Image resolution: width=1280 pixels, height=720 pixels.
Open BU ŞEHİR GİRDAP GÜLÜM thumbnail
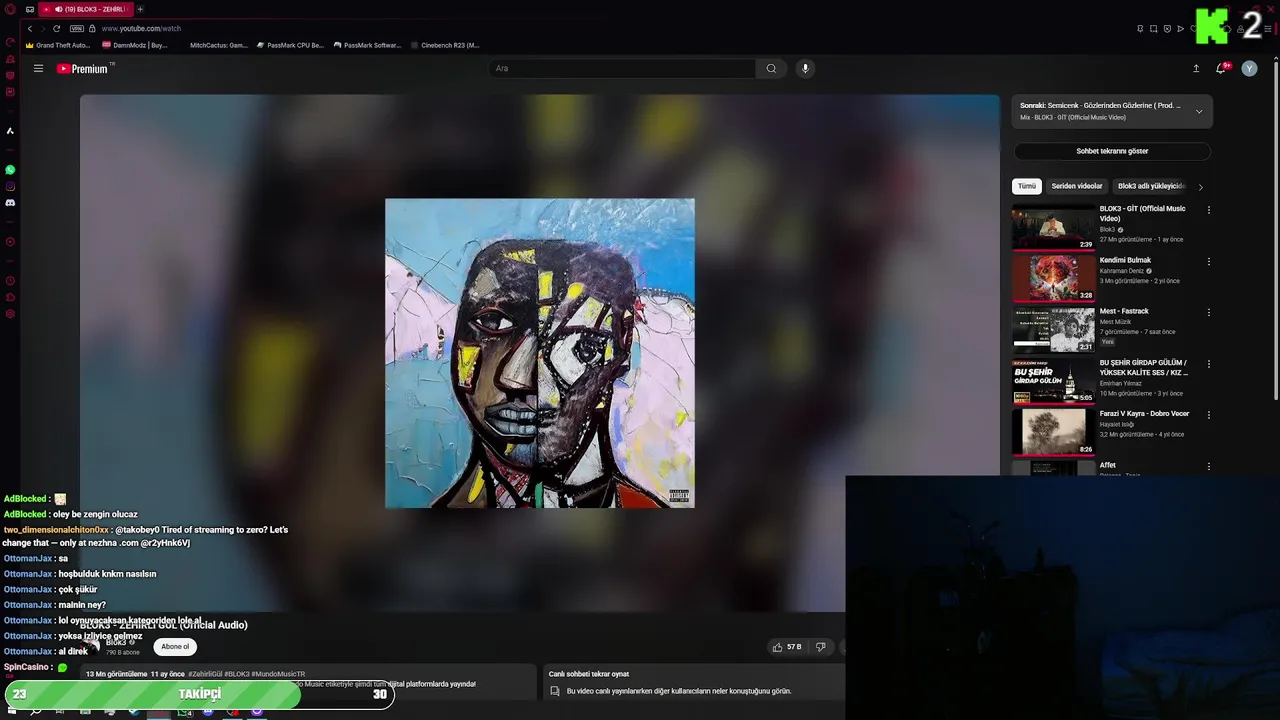pos(1053,381)
